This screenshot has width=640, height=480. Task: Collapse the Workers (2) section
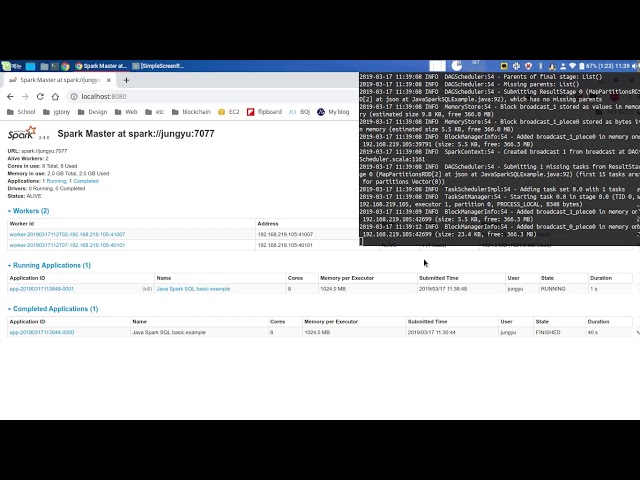pos(29,211)
